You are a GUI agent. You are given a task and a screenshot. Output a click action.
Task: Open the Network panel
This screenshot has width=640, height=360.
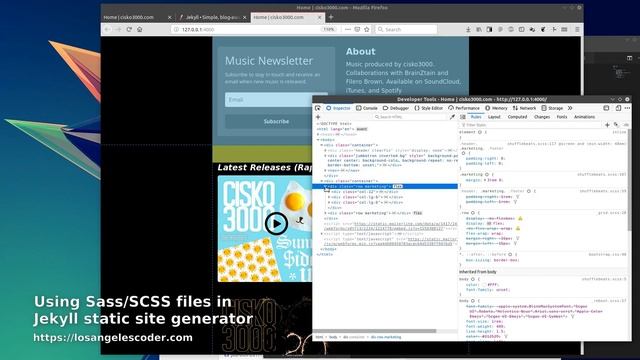coord(524,108)
